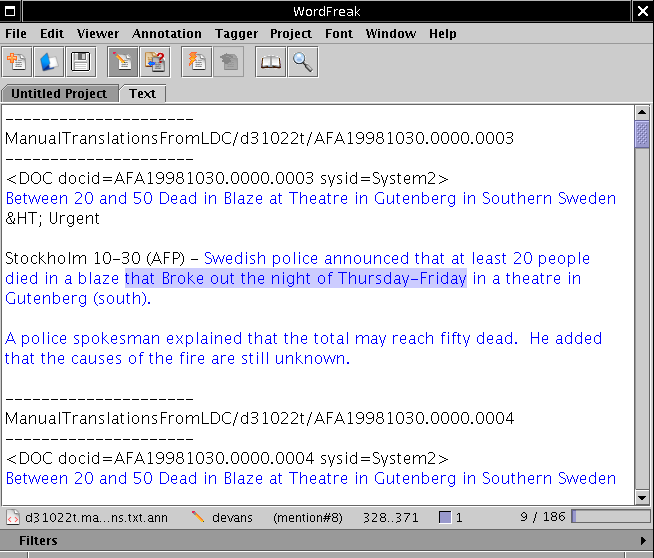Click the edit annotation pencil toolbar icon
Screen dimensions: 654x558
123,63
